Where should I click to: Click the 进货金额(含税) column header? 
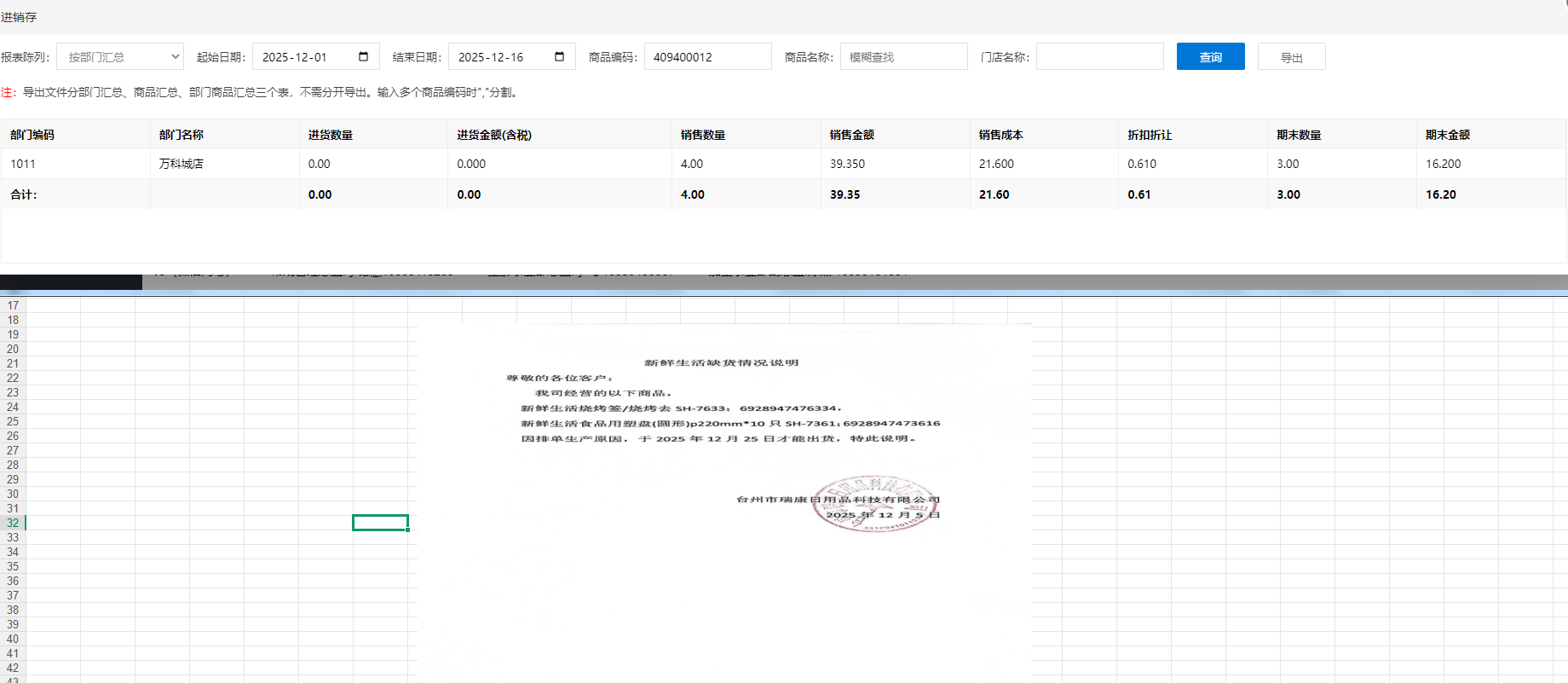pos(494,135)
